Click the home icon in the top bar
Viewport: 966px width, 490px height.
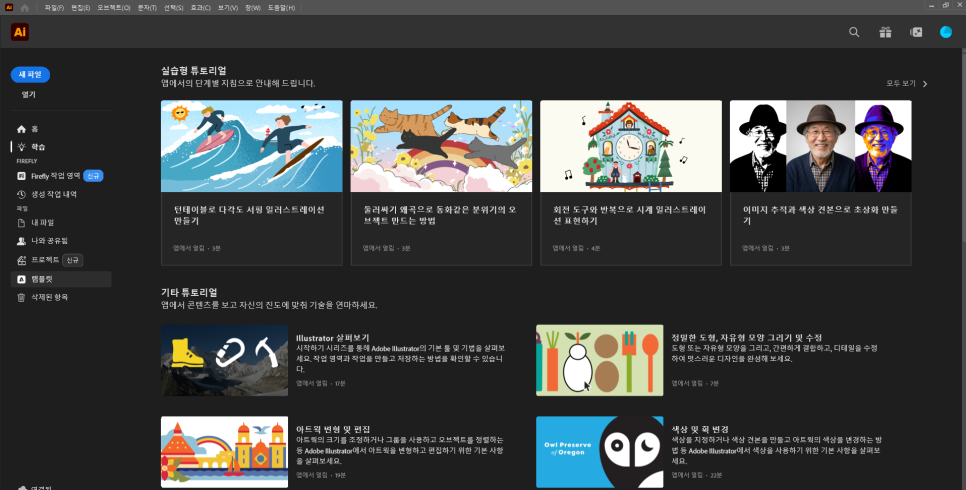point(25,8)
